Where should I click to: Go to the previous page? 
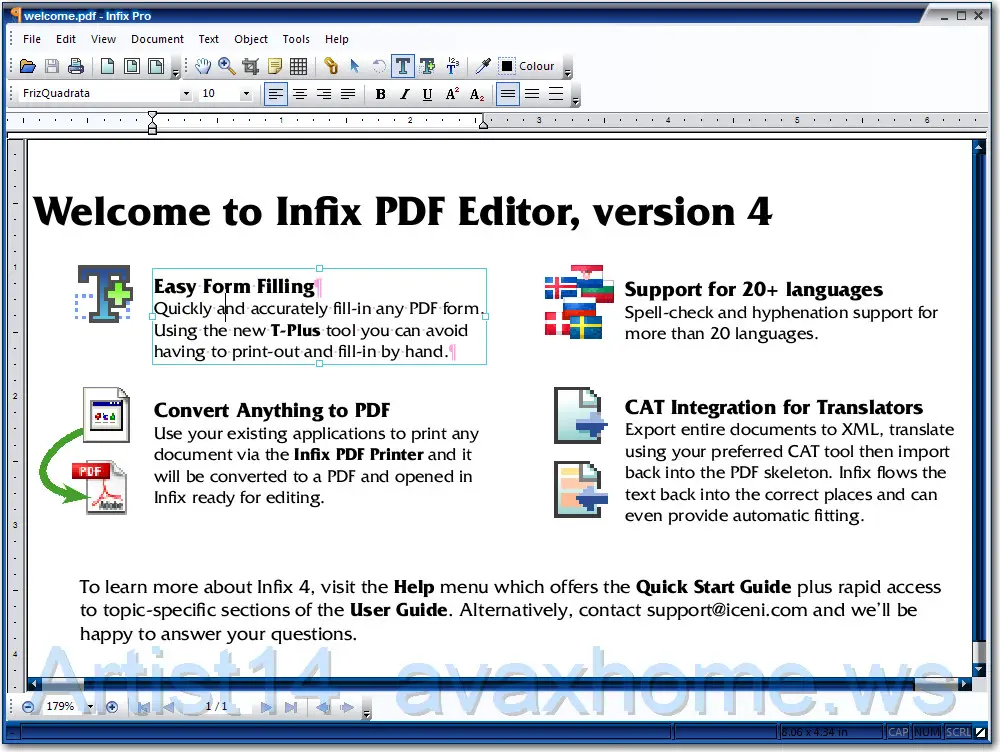coord(168,707)
